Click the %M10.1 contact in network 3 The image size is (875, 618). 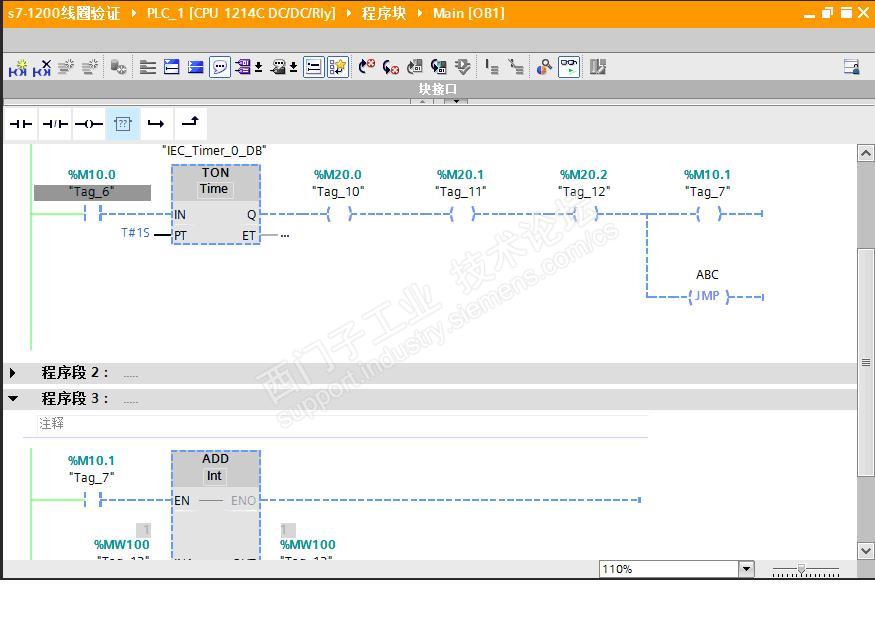coord(93,500)
